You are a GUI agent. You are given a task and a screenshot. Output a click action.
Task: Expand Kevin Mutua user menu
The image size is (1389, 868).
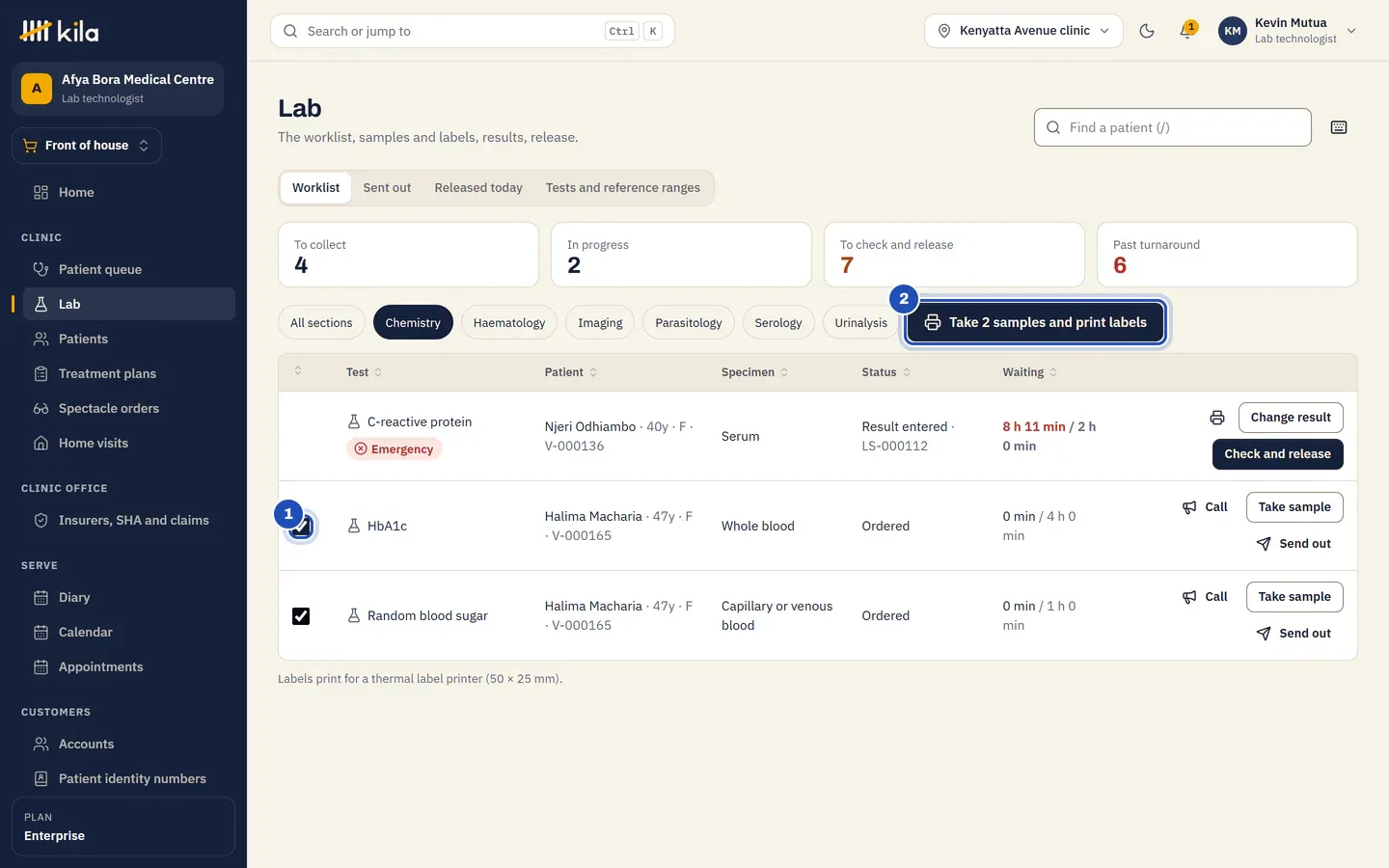1287,31
